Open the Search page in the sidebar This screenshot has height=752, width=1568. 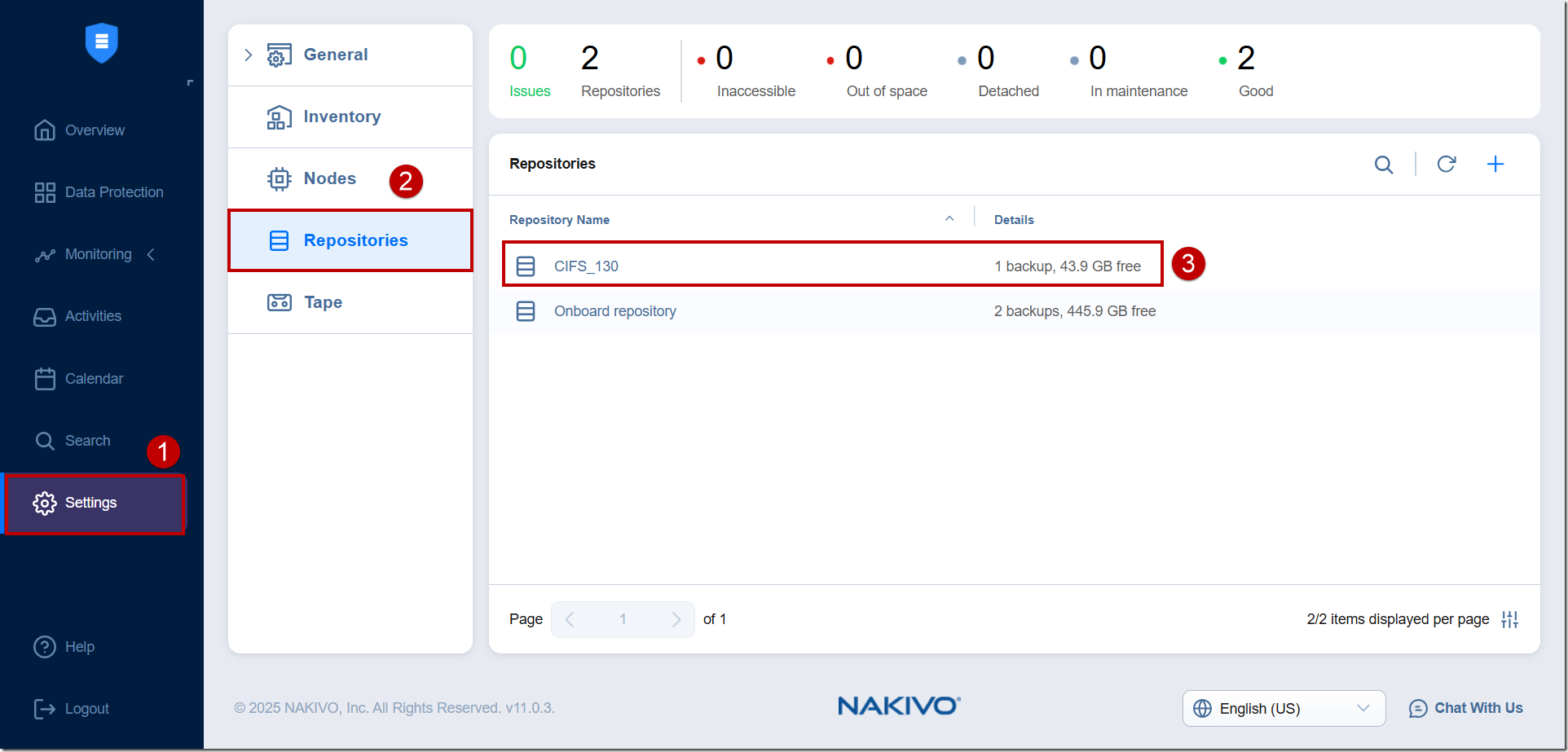click(87, 441)
